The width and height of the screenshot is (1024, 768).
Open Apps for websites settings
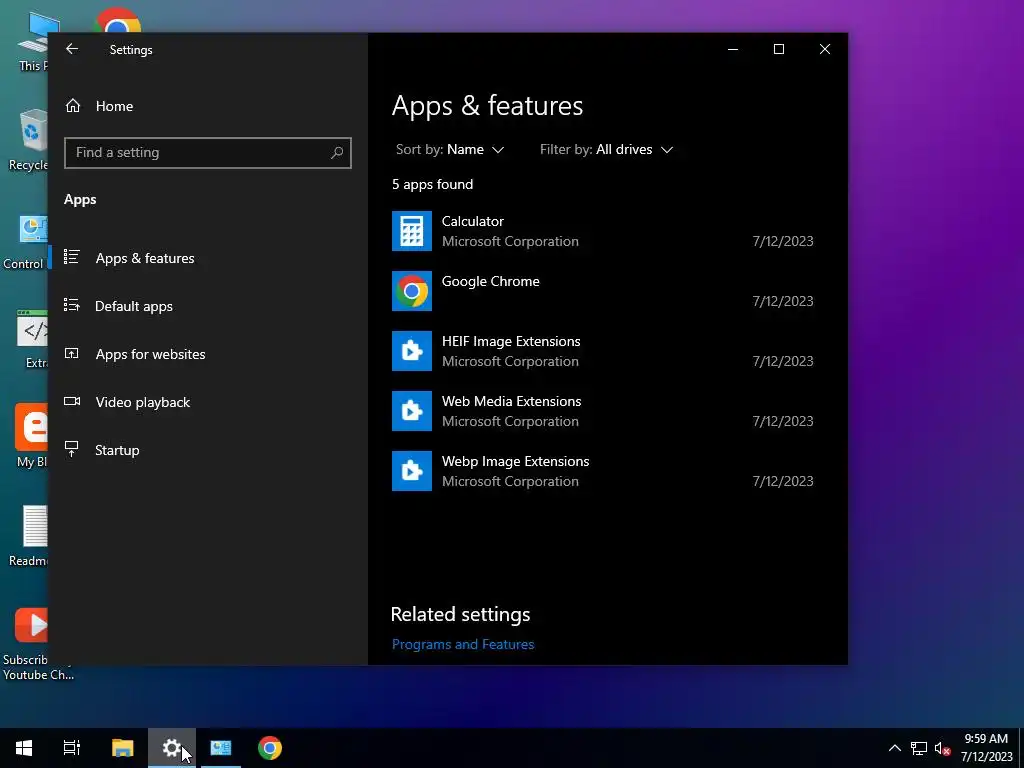(208, 354)
